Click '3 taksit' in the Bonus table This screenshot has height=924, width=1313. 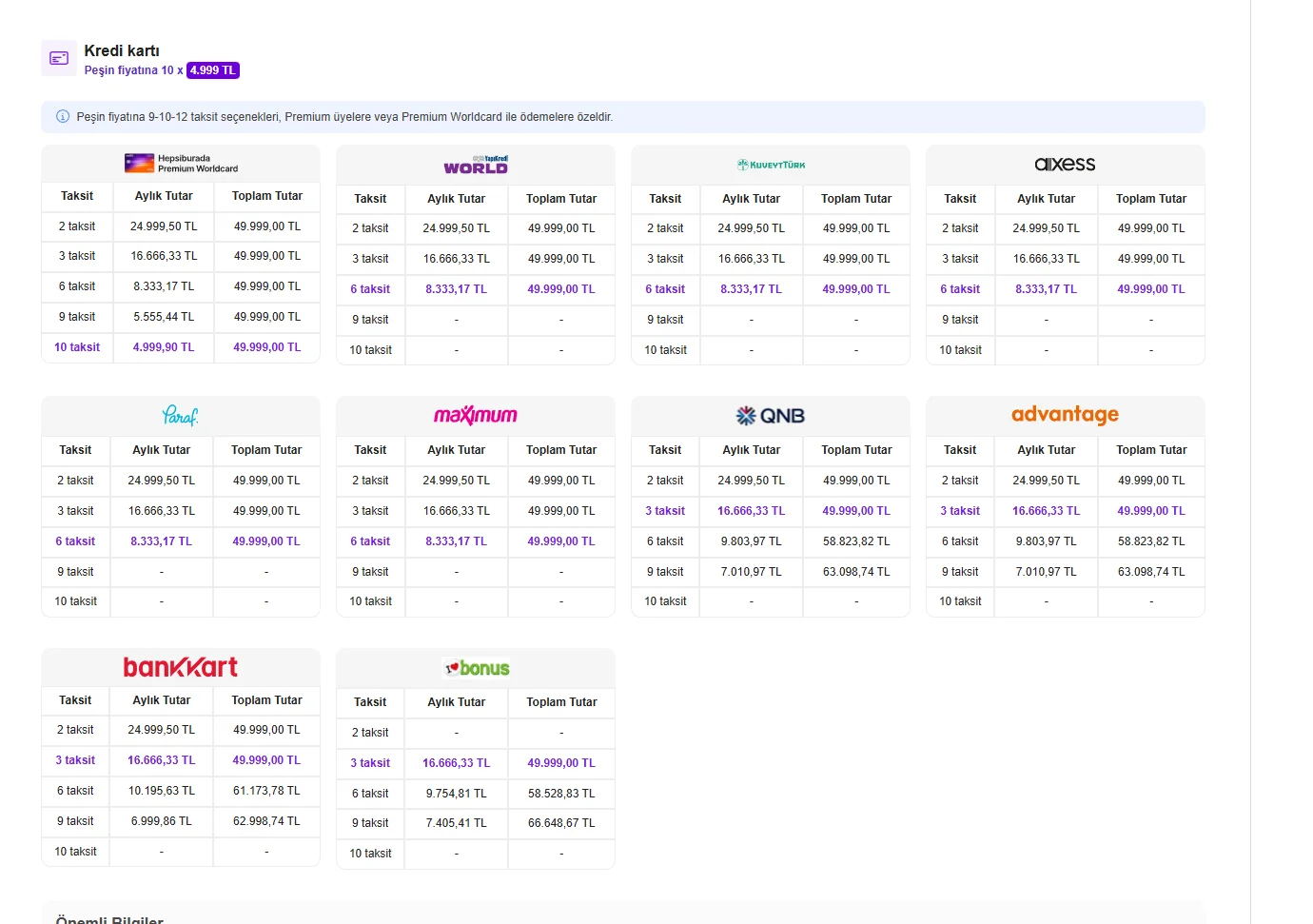click(x=370, y=763)
